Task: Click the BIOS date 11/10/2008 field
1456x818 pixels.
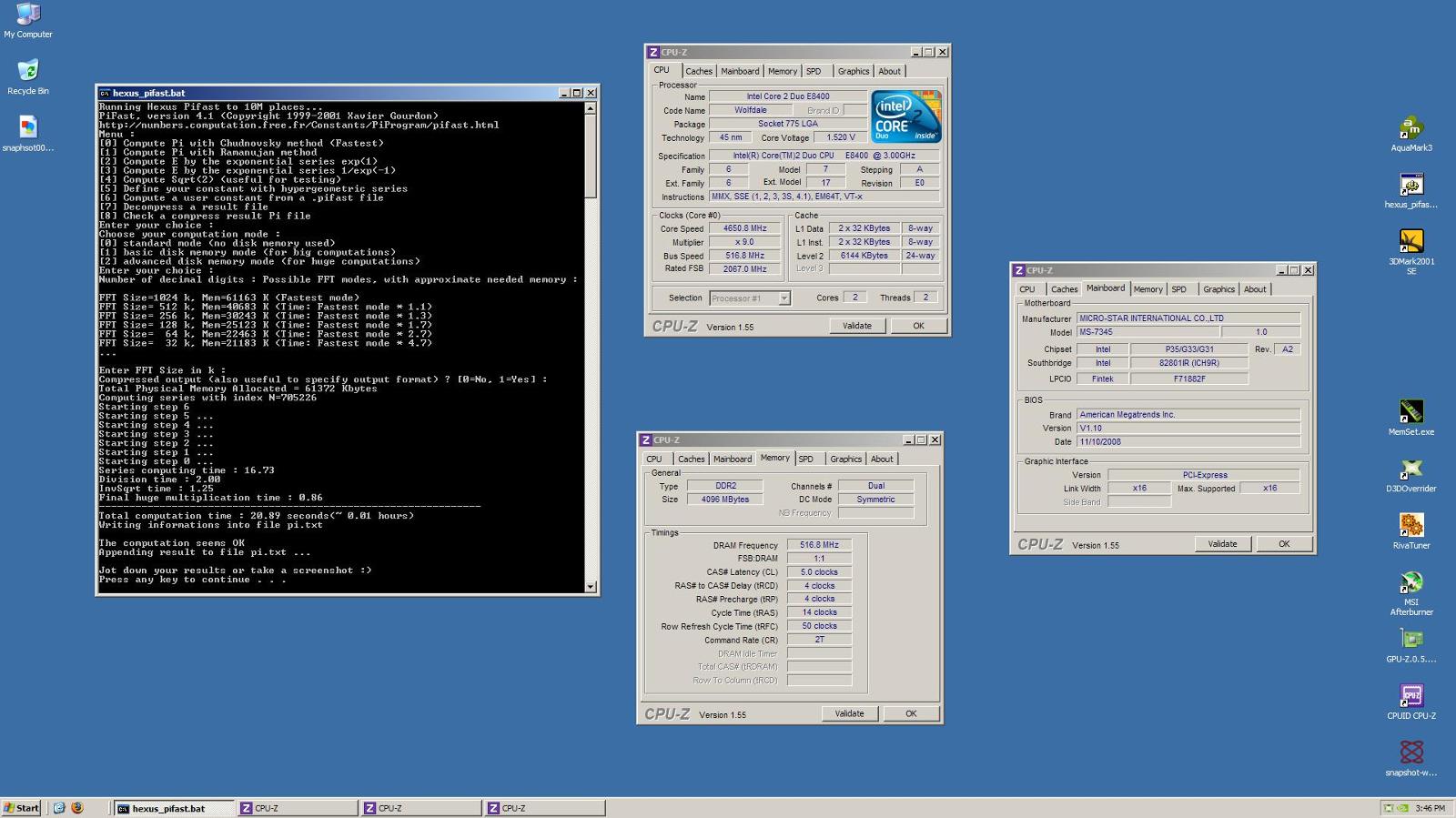Action: (1188, 442)
